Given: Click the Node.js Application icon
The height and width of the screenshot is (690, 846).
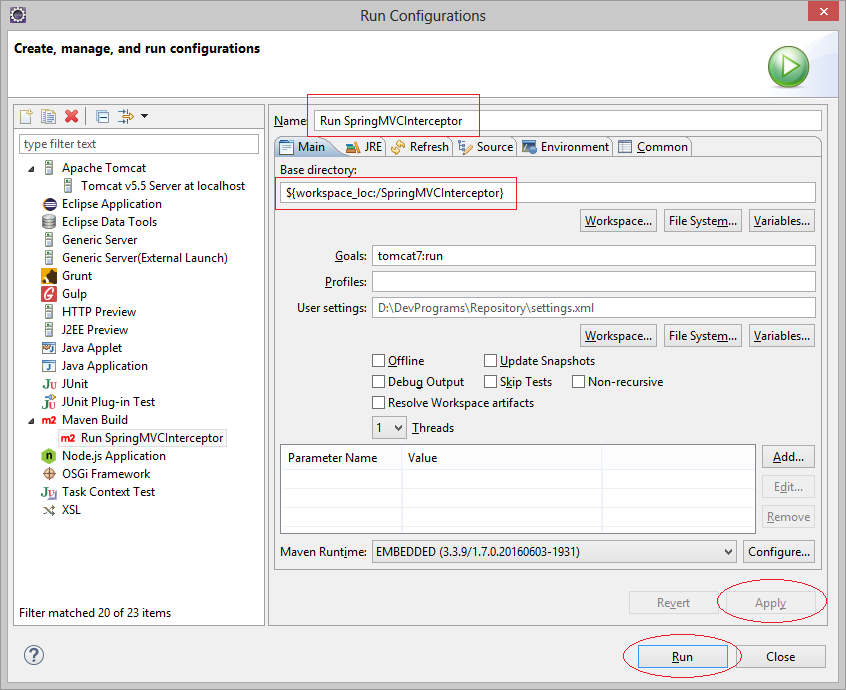Looking at the screenshot, I should tap(49, 456).
